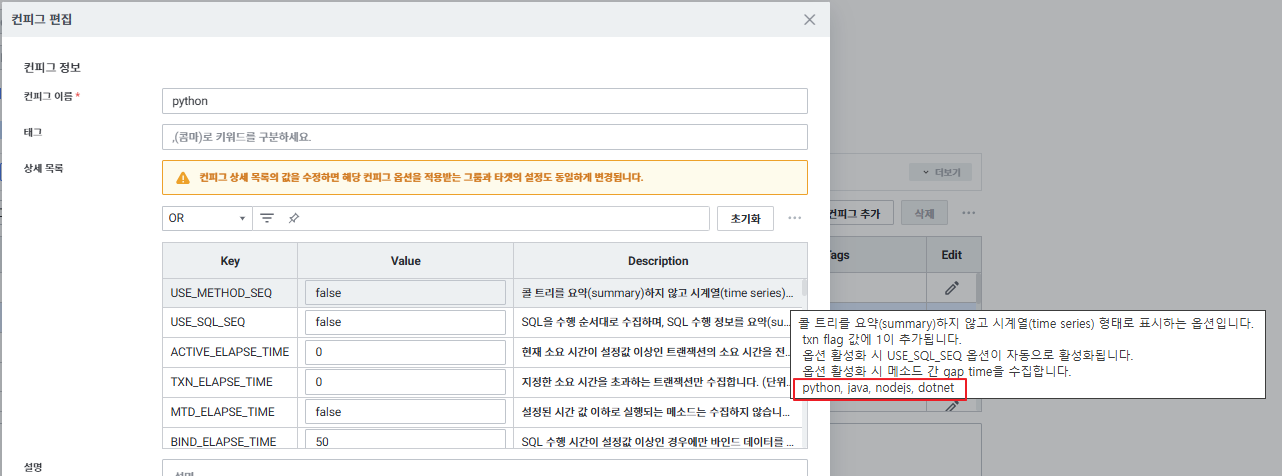Expand the 더보기 dropdown

pos(939,173)
